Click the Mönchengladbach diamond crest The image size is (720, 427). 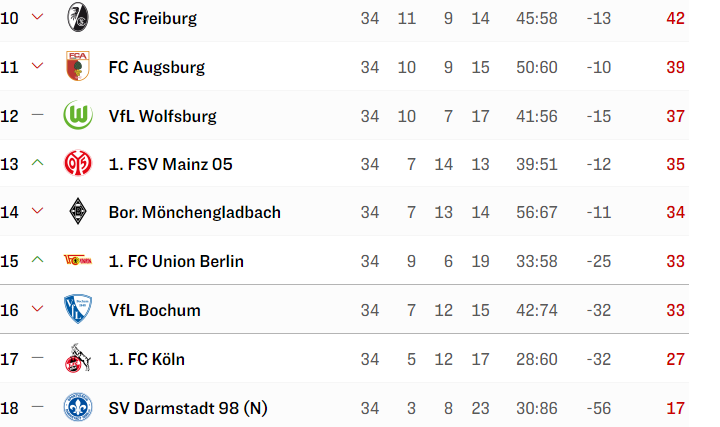point(78,212)
